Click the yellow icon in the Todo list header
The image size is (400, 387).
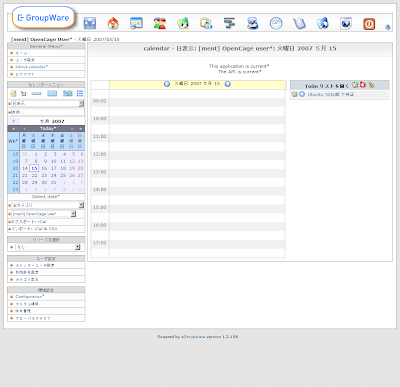(371, 85)
